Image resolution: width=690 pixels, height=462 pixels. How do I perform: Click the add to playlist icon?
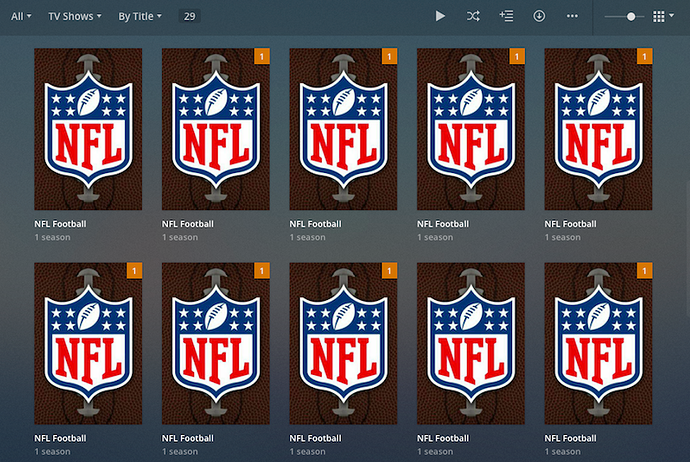tap(506, 16)
